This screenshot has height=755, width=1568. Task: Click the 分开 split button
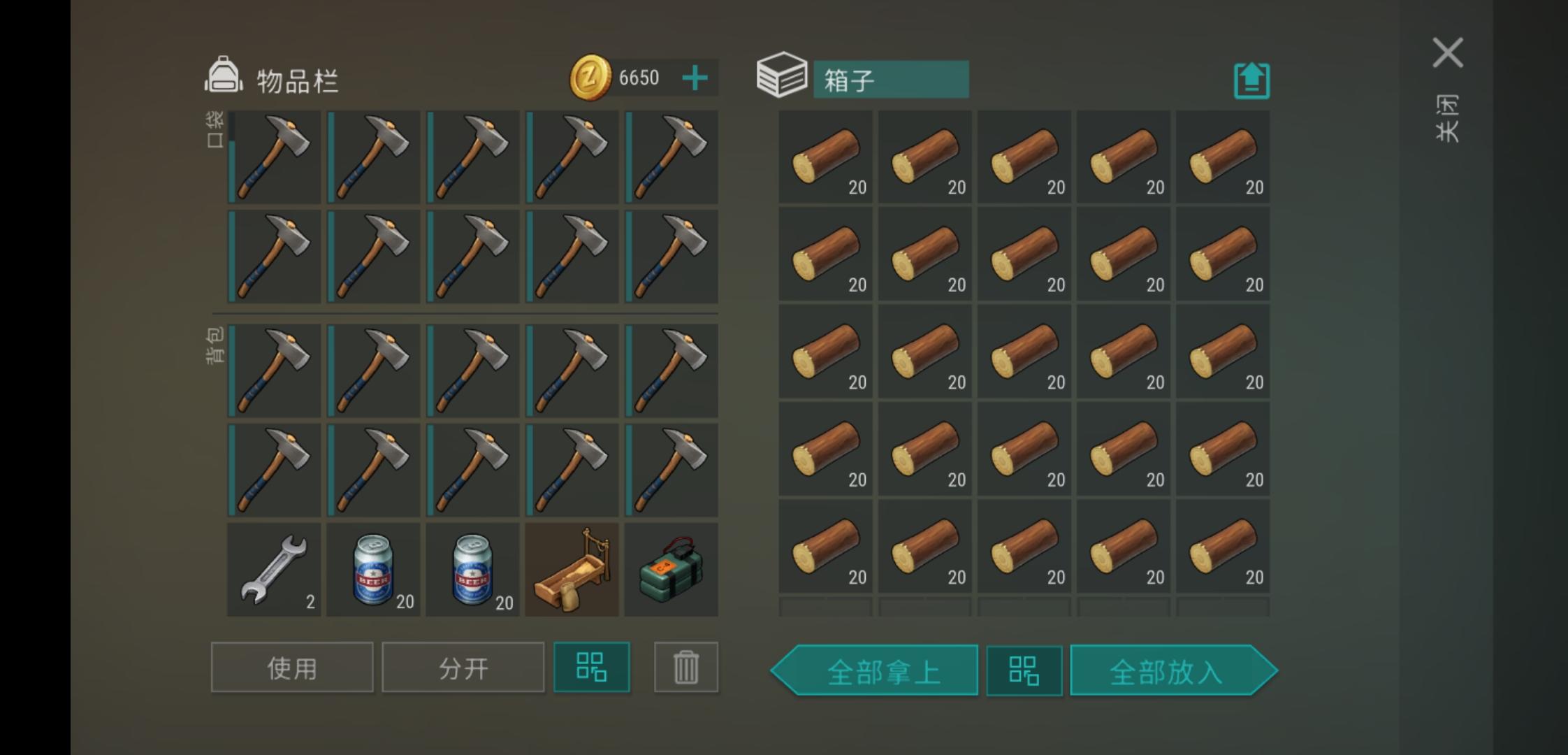463,667
